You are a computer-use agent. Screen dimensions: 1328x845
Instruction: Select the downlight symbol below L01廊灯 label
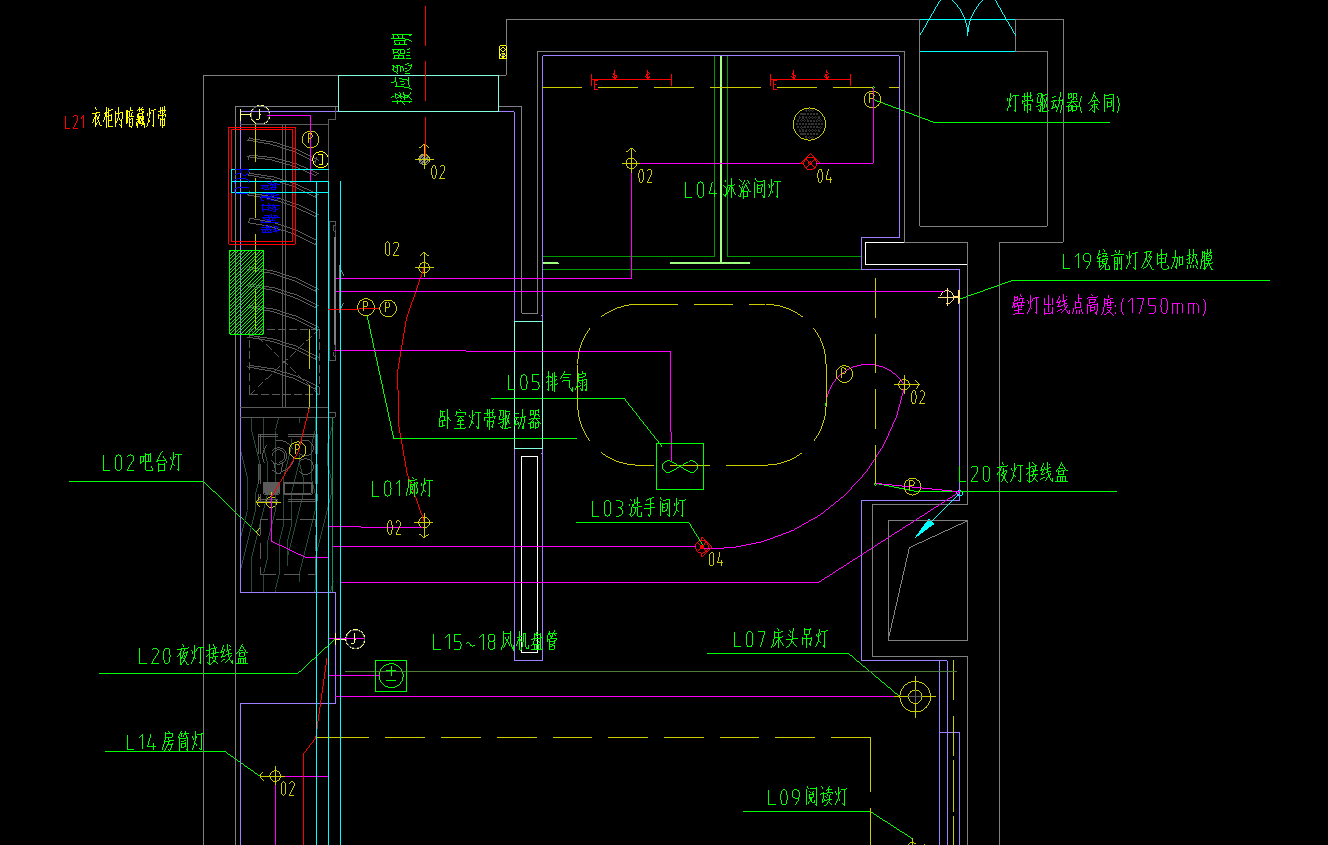coord(424,522)
